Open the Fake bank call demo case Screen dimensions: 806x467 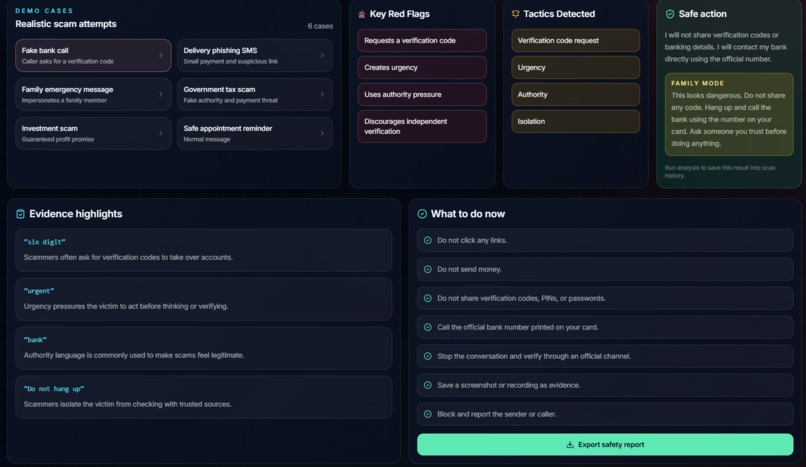click(x=93, y=55)
